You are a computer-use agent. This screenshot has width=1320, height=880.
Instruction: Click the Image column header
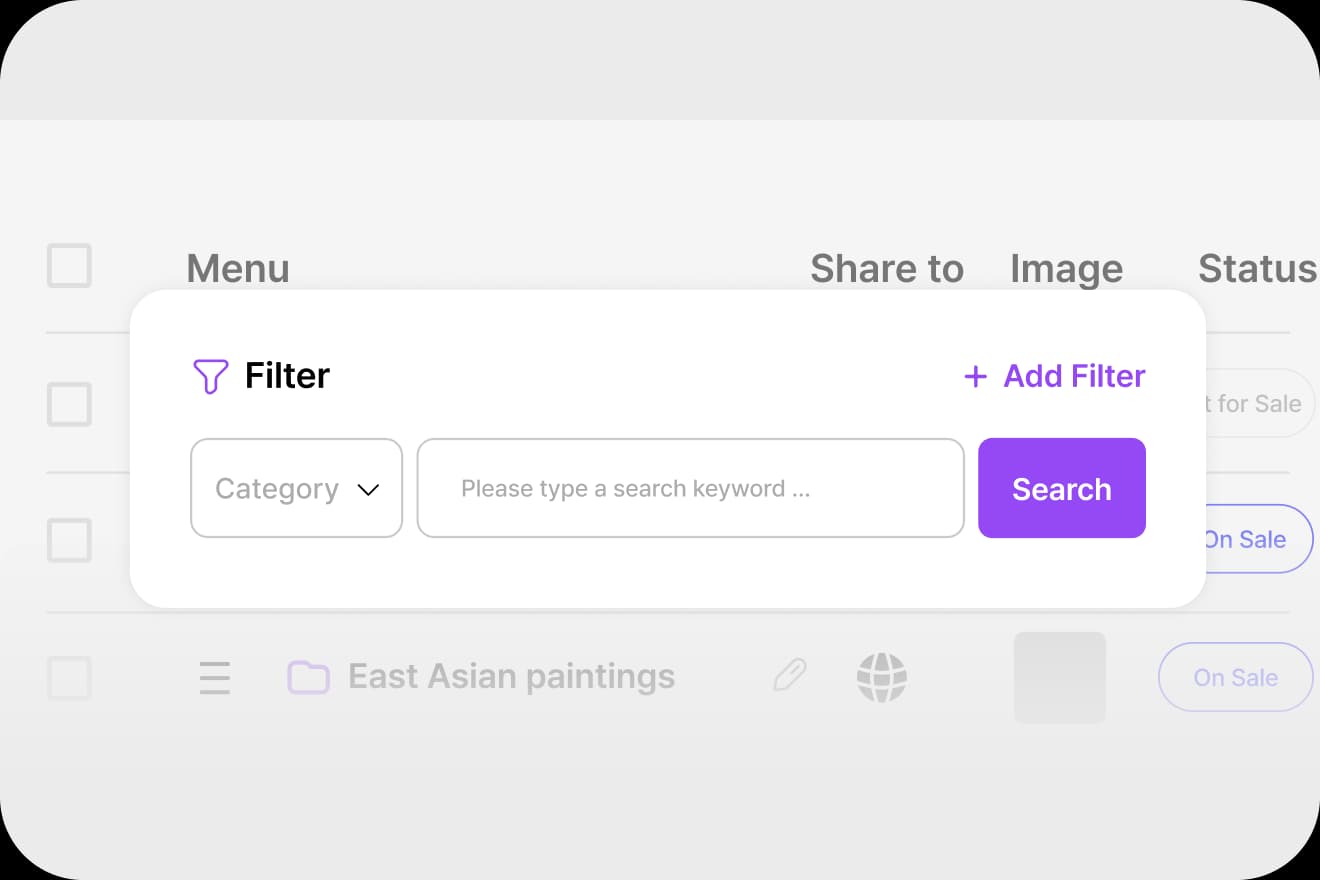(x=1066, y=268)
